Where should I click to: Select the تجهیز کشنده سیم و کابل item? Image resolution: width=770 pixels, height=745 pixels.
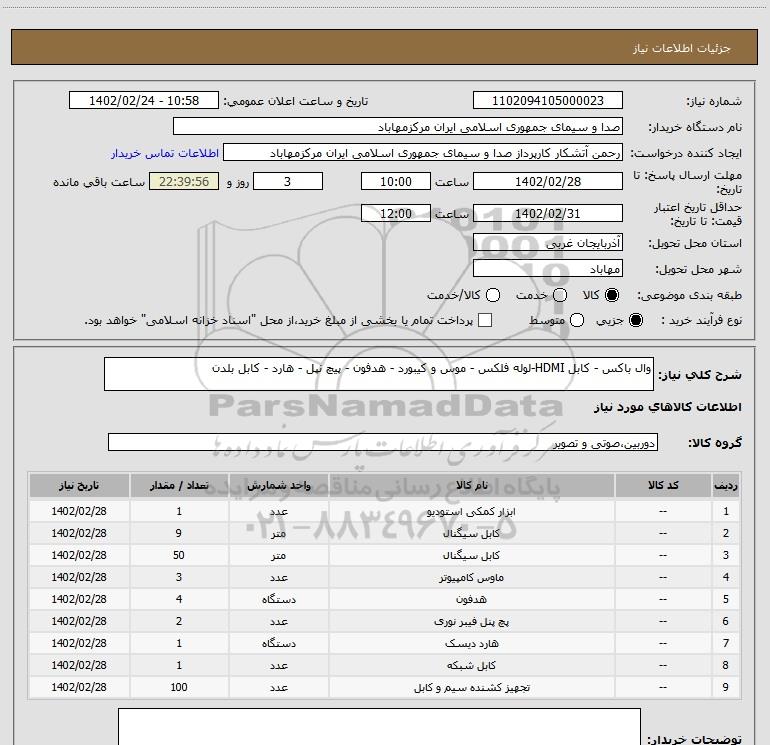(471, 688)
